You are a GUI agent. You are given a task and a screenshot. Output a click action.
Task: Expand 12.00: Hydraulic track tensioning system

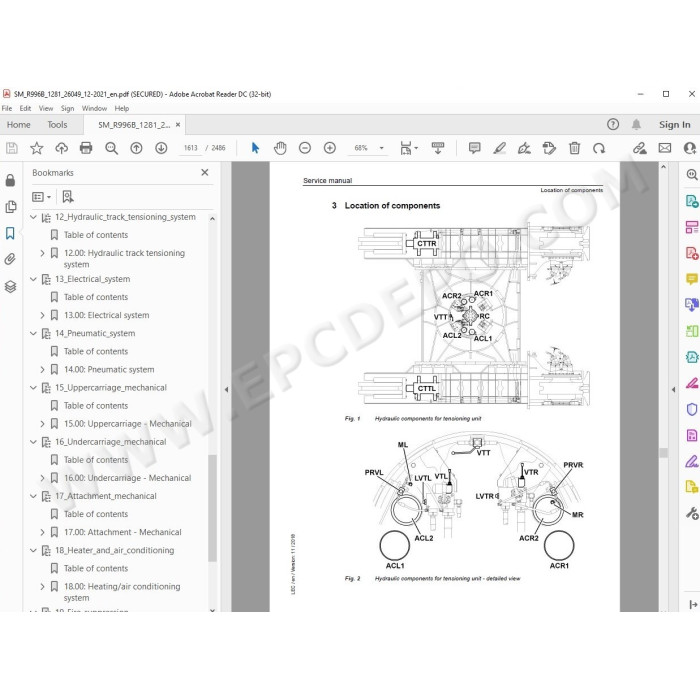[42, 253]
